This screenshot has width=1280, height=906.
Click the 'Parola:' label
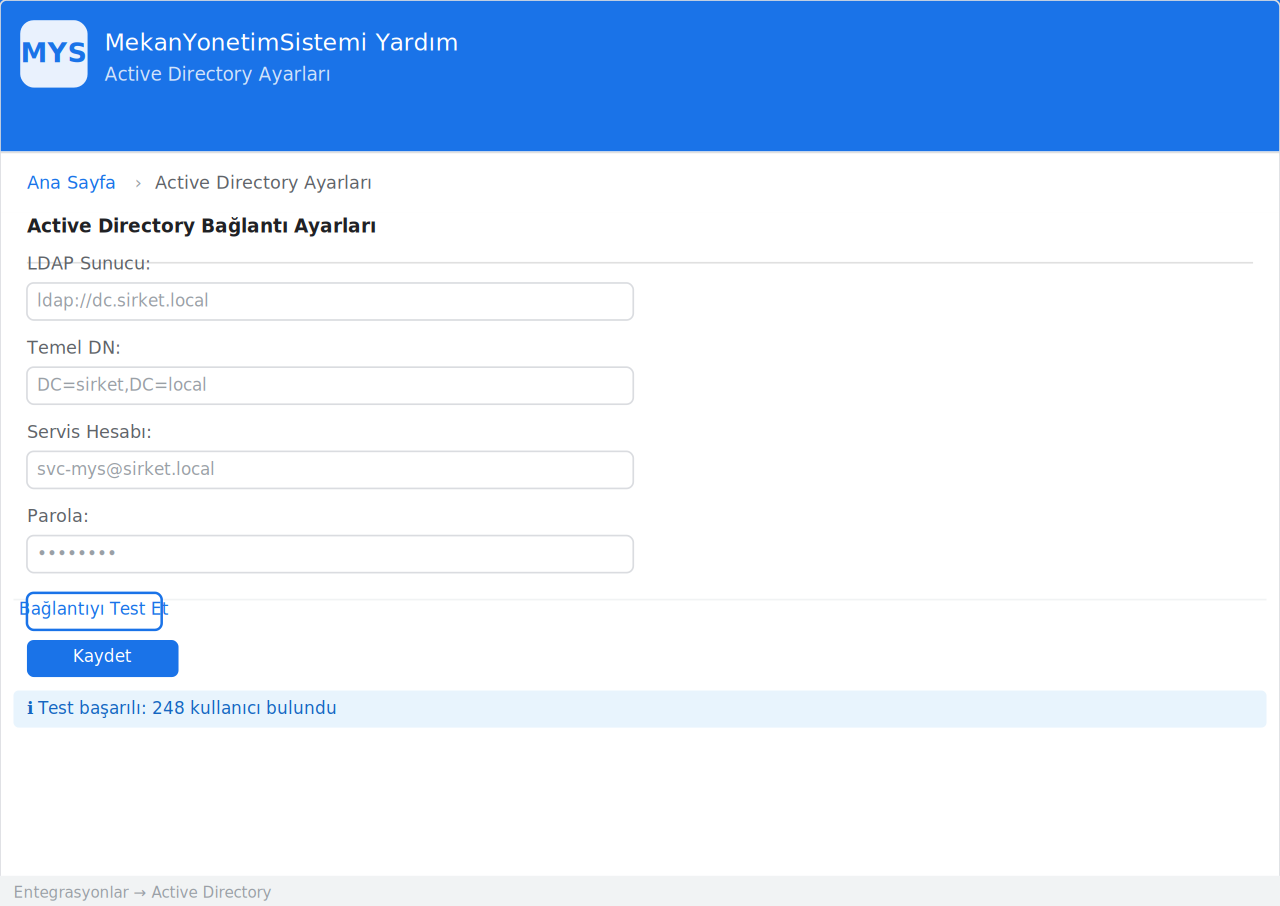58,516
